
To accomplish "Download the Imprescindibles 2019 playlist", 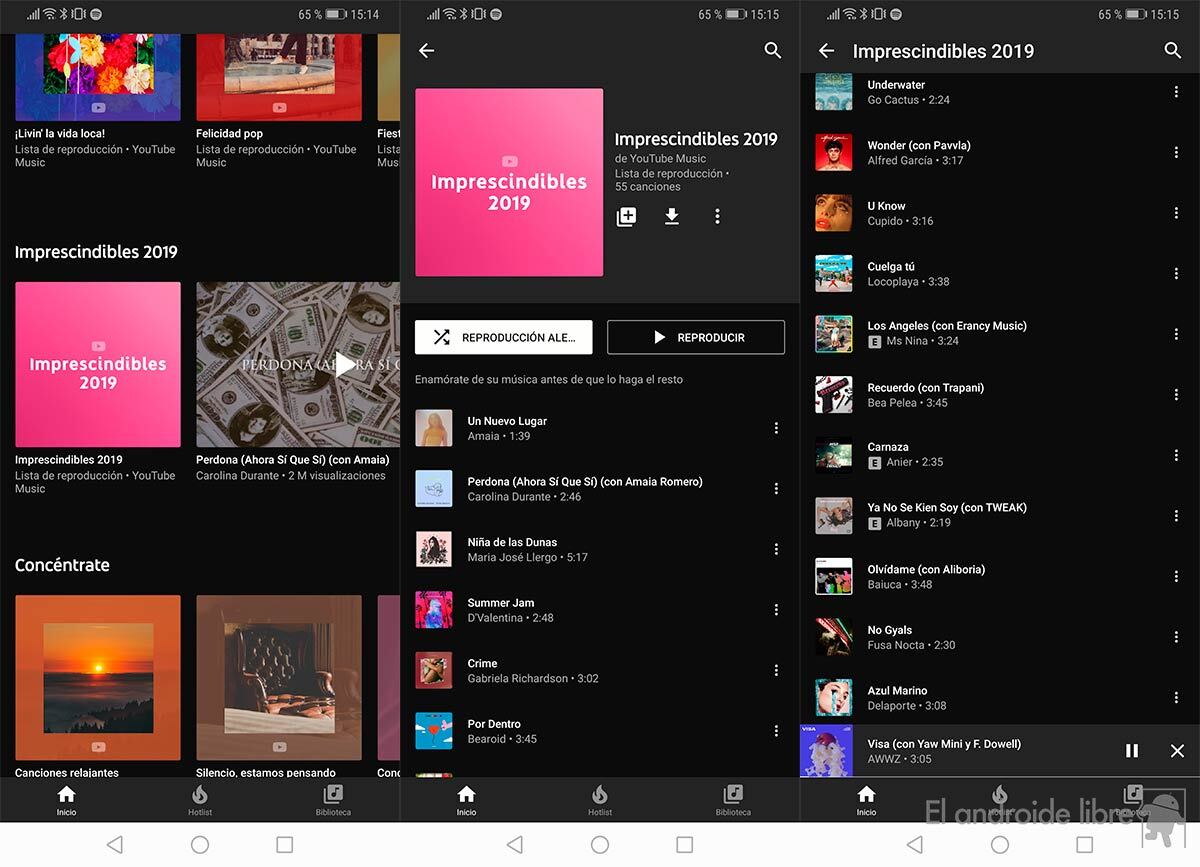I will click(672, 217).
